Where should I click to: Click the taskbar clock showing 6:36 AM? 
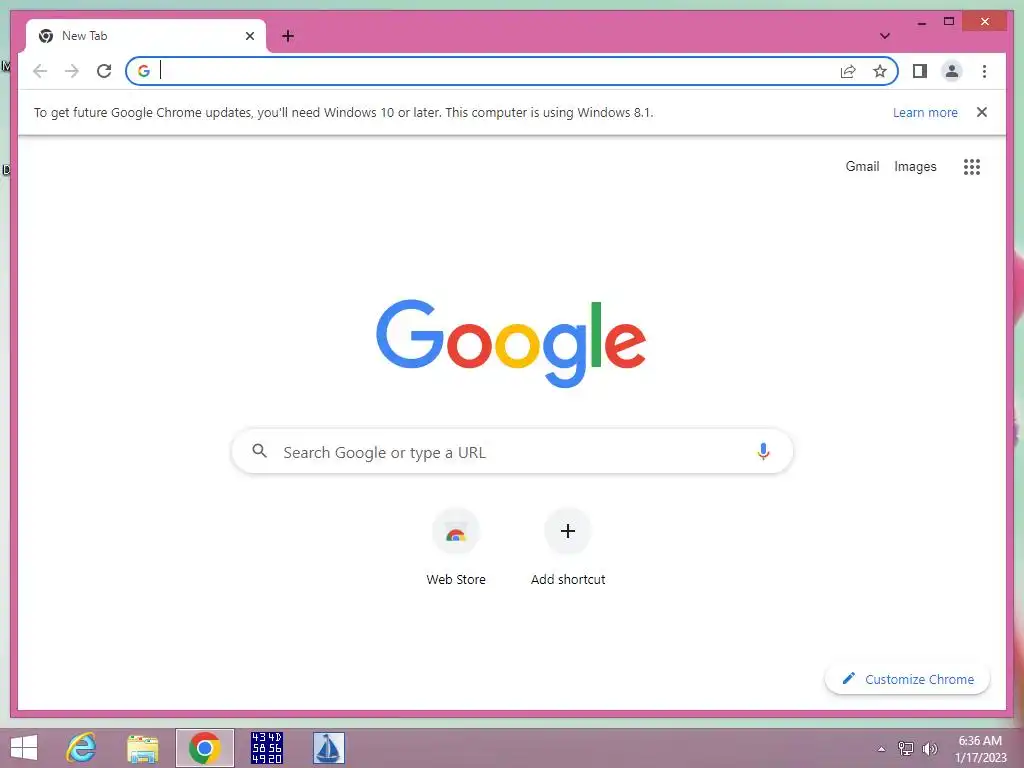tap(981, 749)
